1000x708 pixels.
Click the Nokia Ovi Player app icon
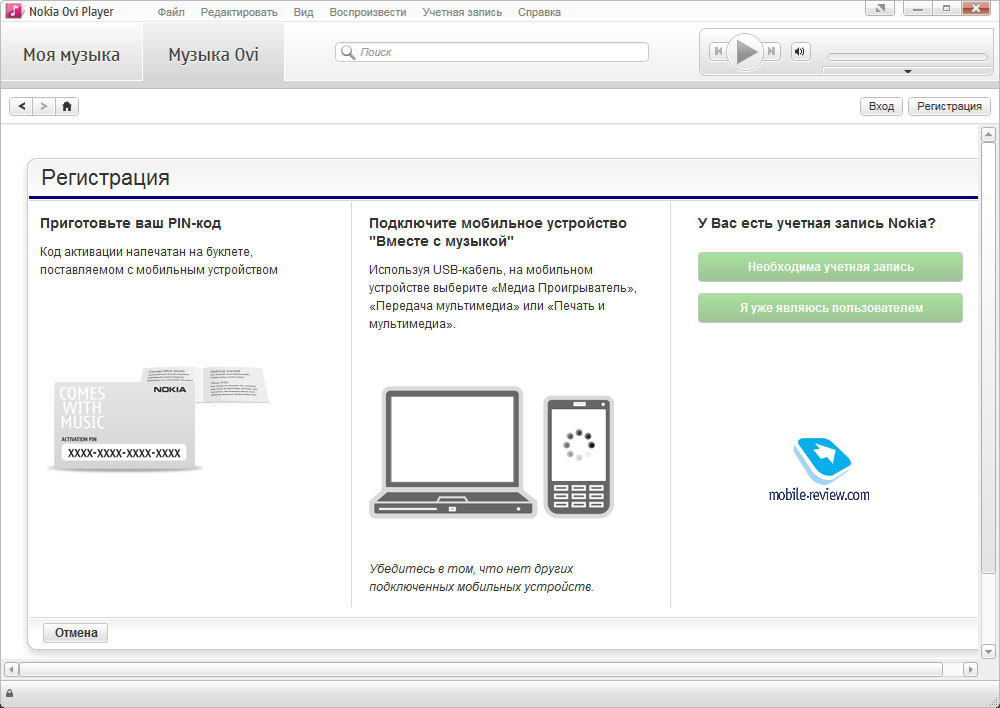pos(13,11)
